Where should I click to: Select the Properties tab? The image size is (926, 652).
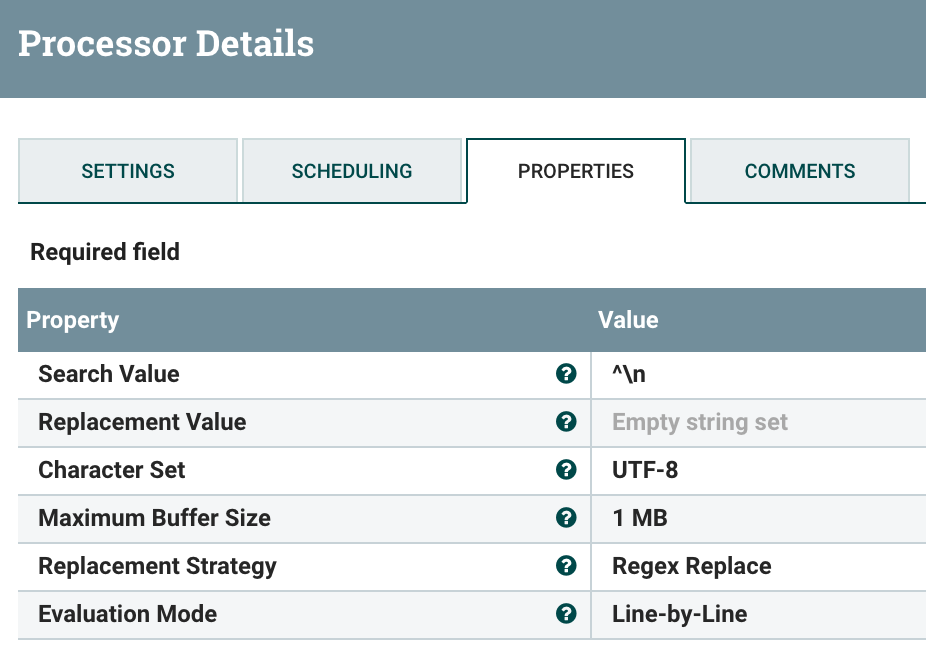coord(575,171)
